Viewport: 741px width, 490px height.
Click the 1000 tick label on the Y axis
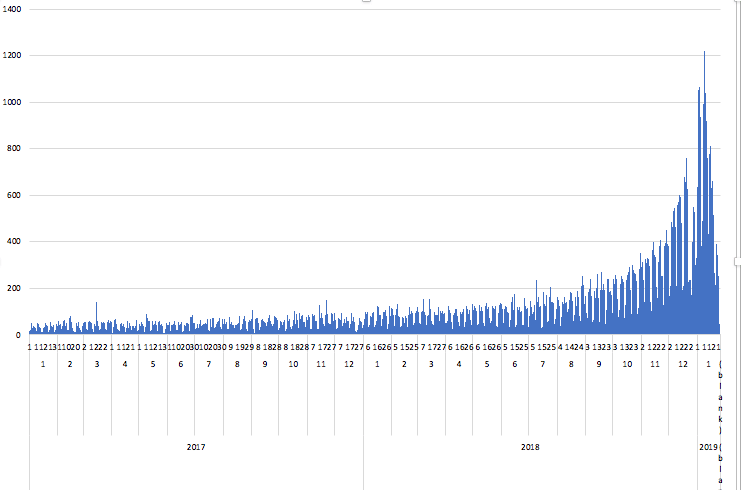(13, 102)
